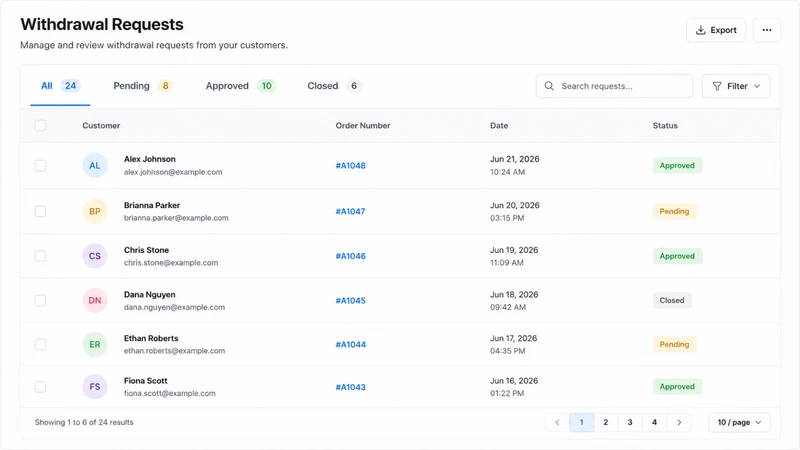The image size is (800, 450).
Task: Click email fiona.scott@example.com
Action: 169,393
